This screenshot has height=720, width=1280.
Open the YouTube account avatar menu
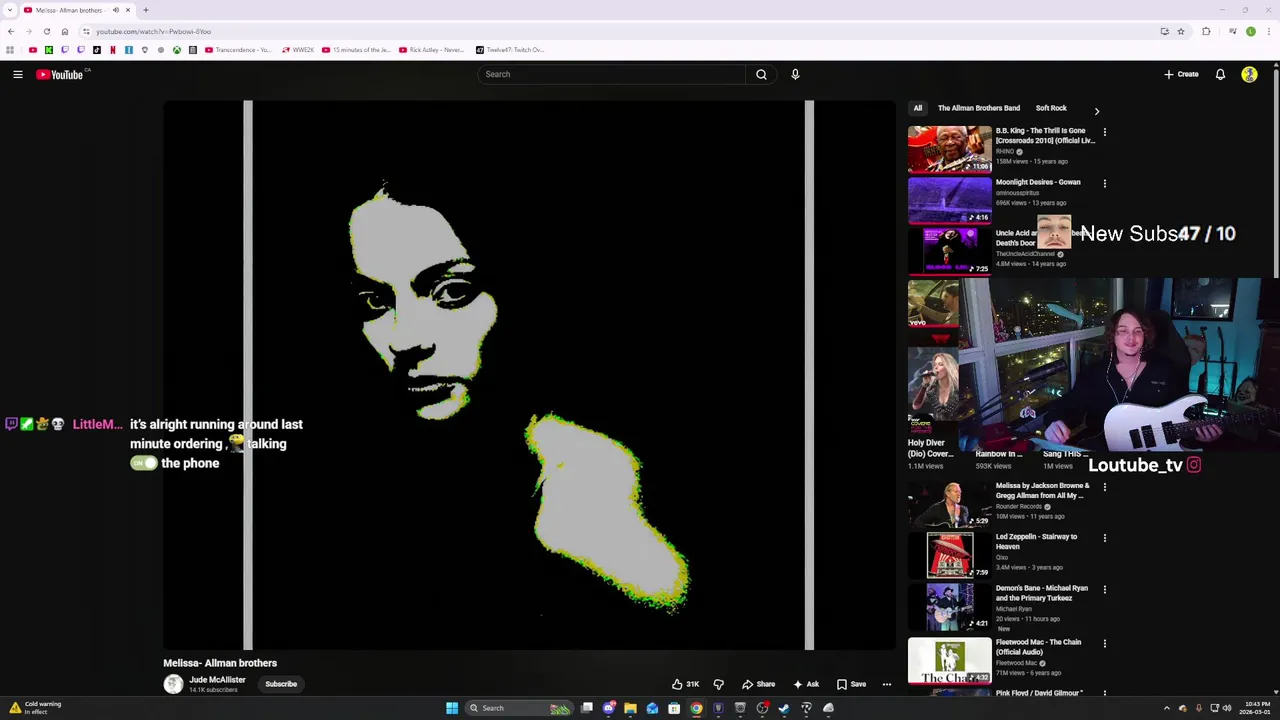pos(1249,74)
